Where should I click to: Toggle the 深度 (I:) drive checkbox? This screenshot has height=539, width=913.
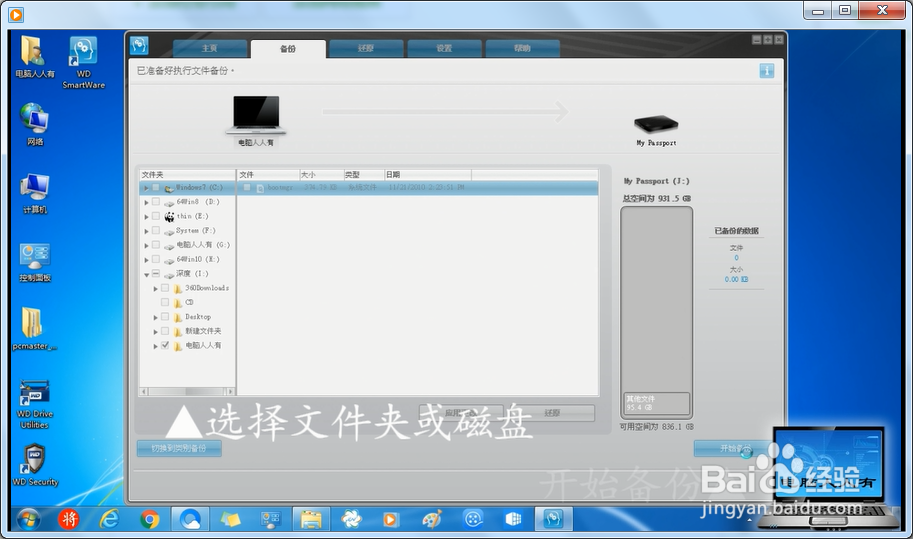155,274
